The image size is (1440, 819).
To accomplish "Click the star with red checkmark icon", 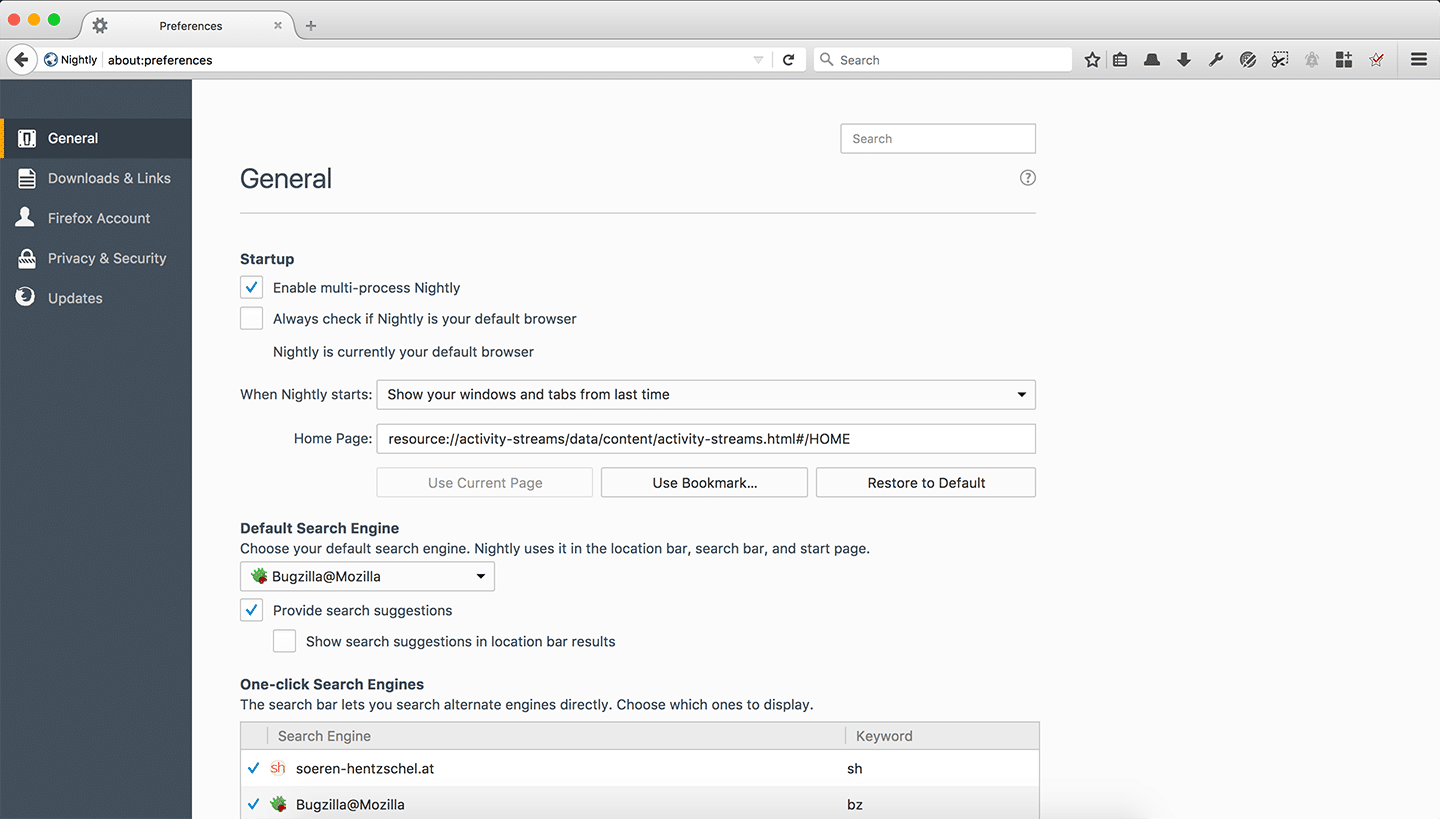I will pos(1377,60).
